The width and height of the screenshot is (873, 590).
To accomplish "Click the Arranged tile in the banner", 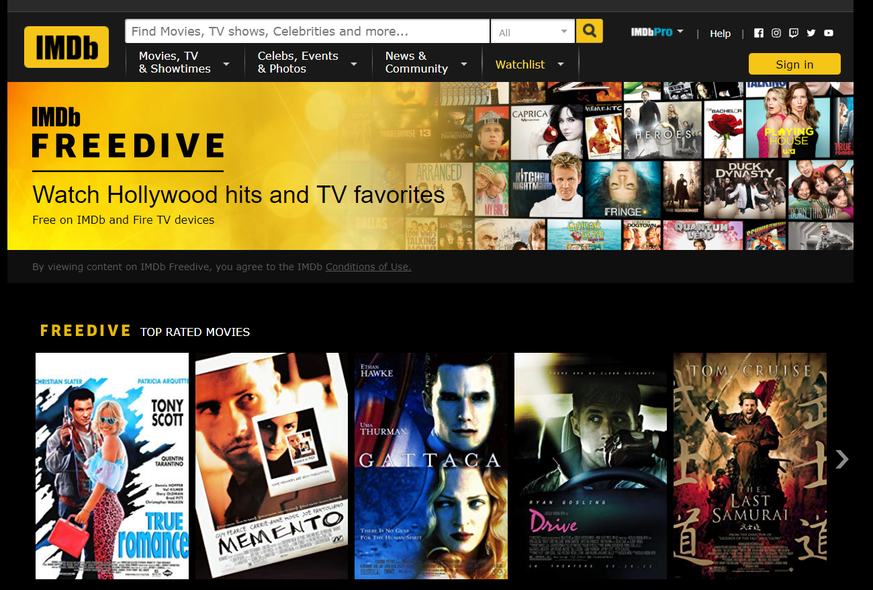I will point(439,190).
